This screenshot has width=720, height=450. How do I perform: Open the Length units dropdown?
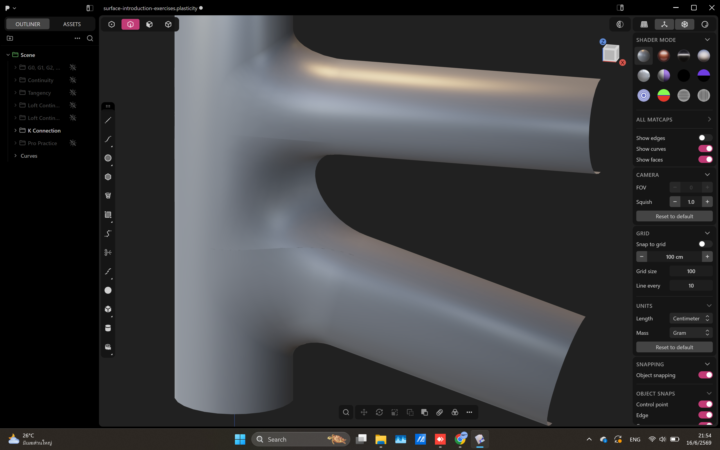691,318
